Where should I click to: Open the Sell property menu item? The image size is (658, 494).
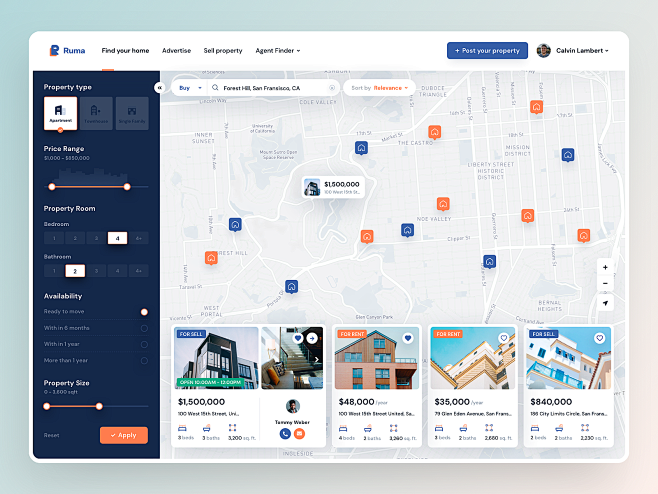click(223, 50)
